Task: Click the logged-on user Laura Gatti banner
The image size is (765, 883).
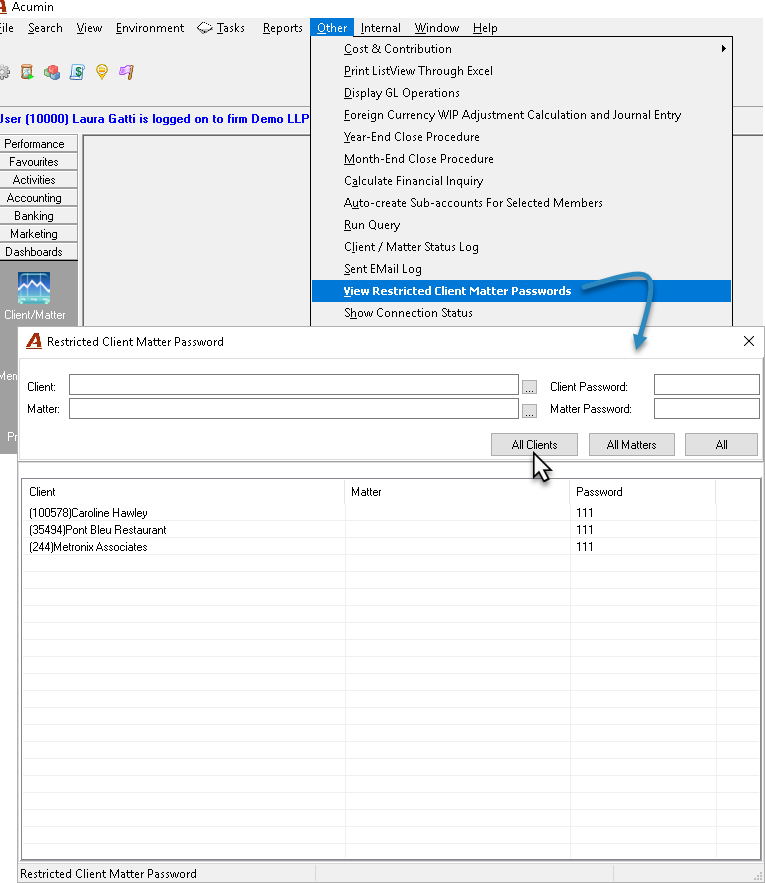Action: (x=154, y=119)
